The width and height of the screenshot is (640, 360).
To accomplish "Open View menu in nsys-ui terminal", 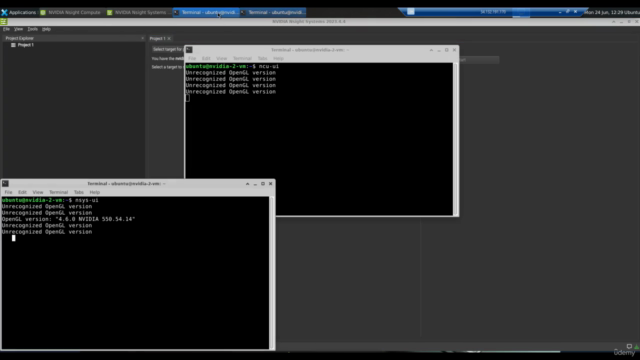I will click(38, 192).
